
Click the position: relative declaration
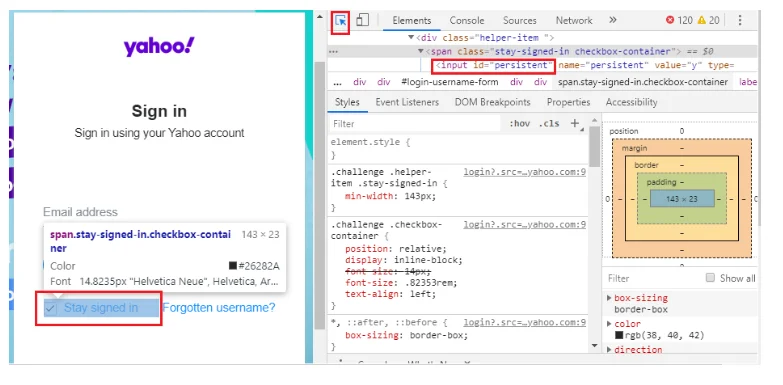(395, 249)
